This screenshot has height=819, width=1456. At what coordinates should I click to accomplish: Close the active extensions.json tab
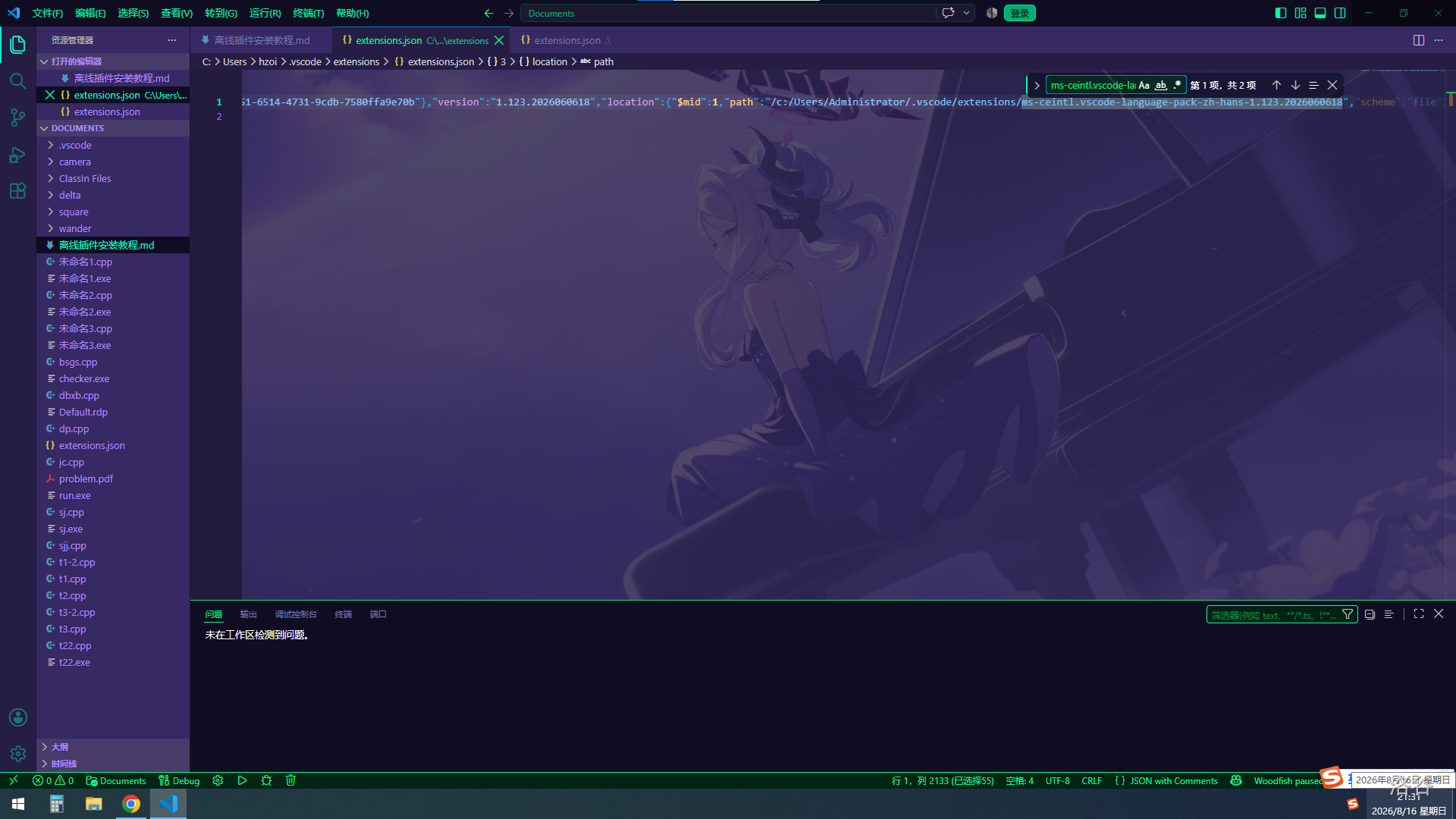[x=499, y=40]
